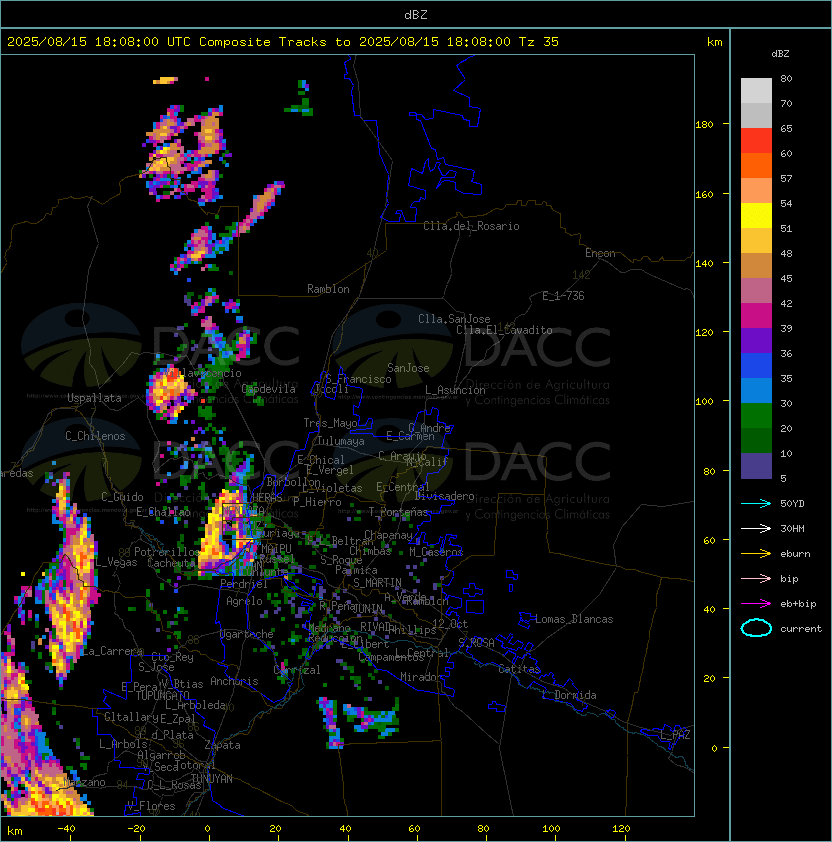Click the cyan 'current' ellipse symbol
This screenshot has height=842, width=832.
tap(756, 628)
